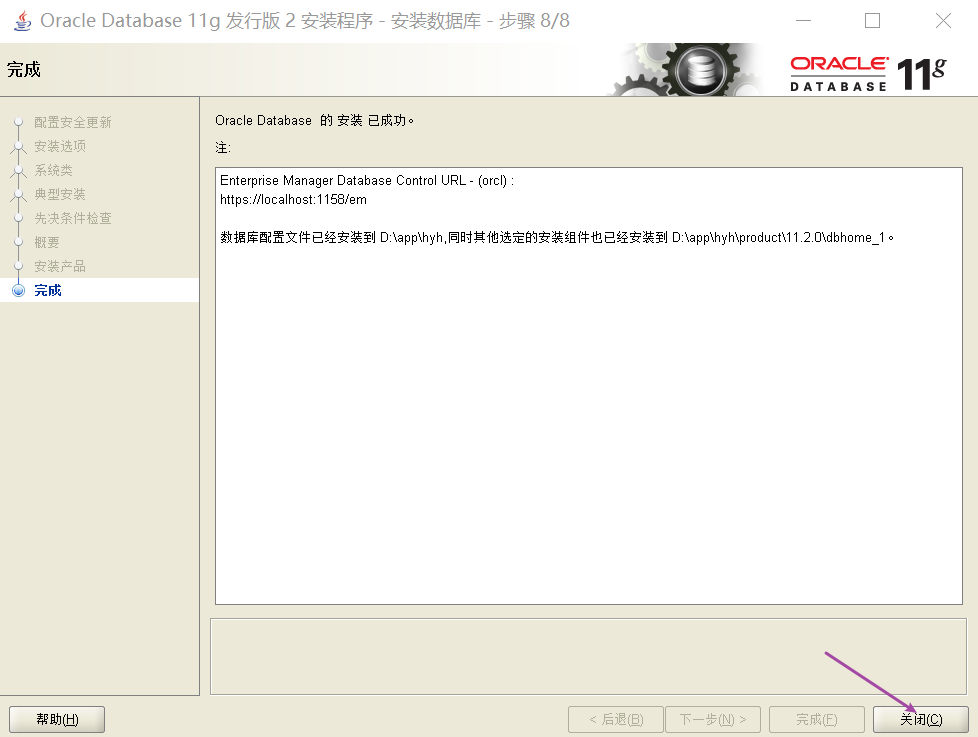Select 典型安装 step in sidebar
The image size is (978, 737).
60,194
